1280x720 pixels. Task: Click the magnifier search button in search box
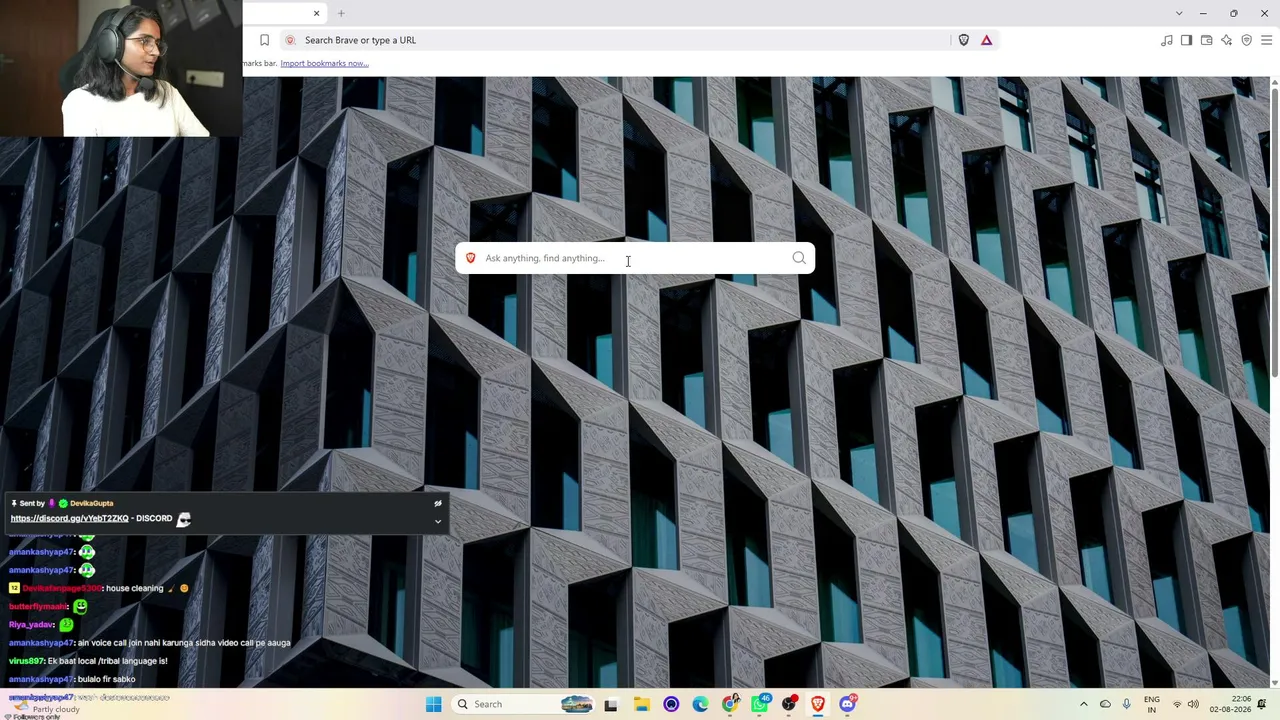tap(799, 258)
